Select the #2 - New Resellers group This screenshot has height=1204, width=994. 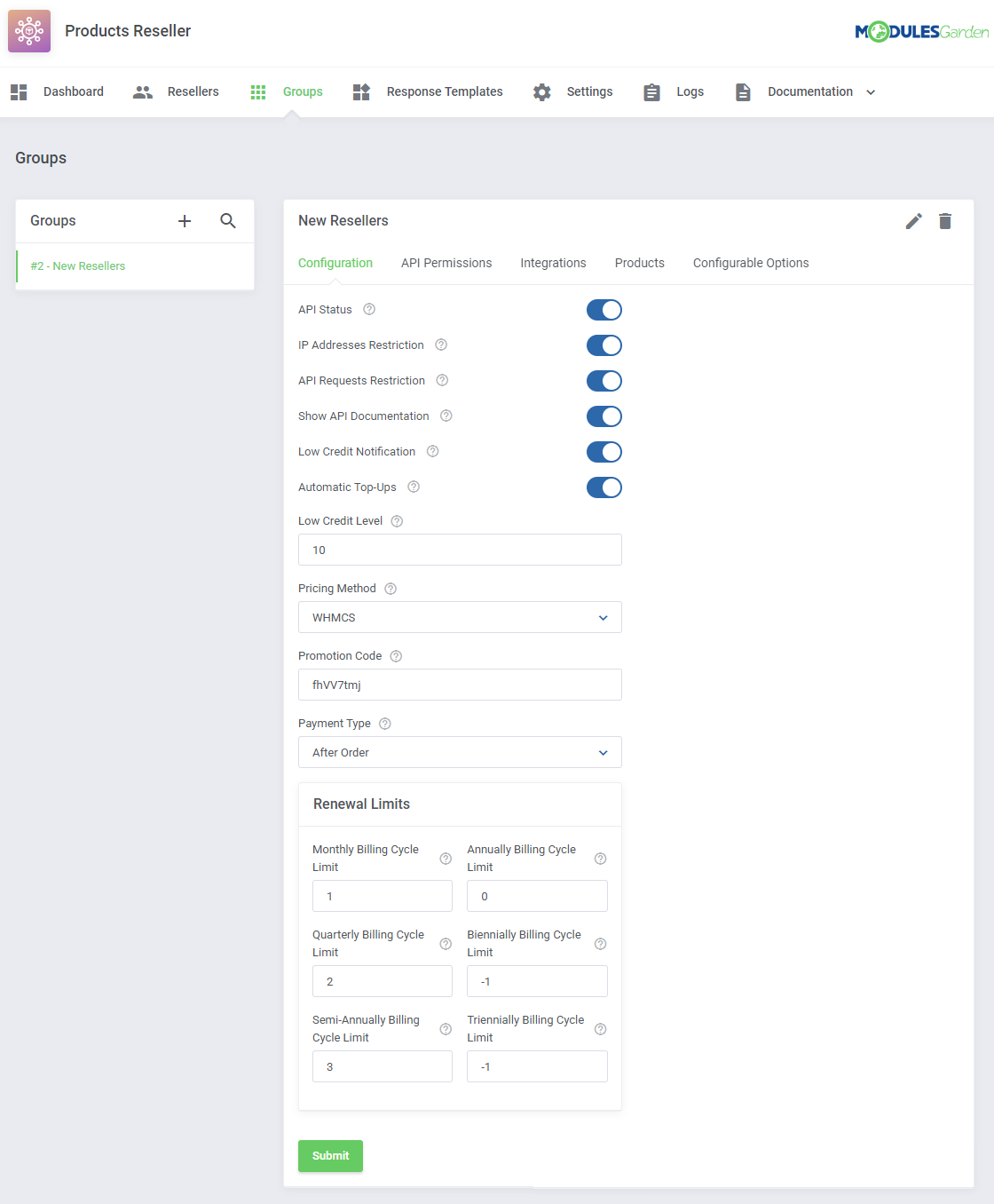pyautogui.click(x=135, y=266)
